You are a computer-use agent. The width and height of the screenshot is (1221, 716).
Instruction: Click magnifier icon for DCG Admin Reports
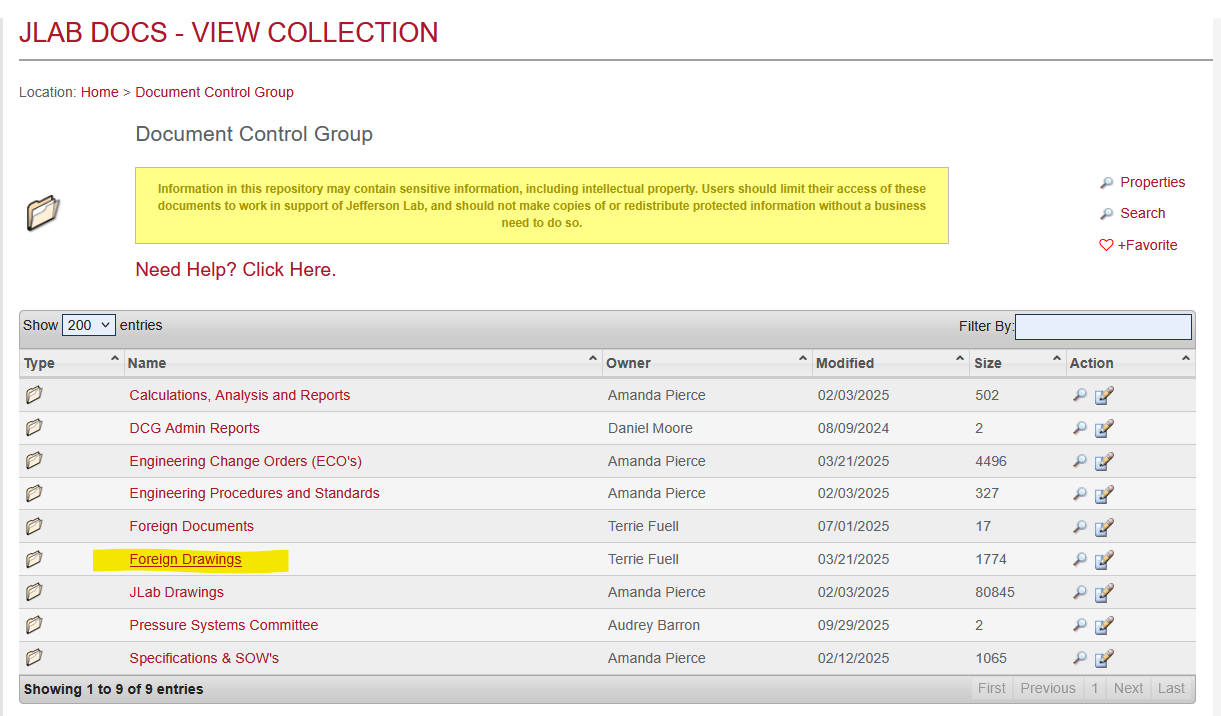click(1079, 429)
